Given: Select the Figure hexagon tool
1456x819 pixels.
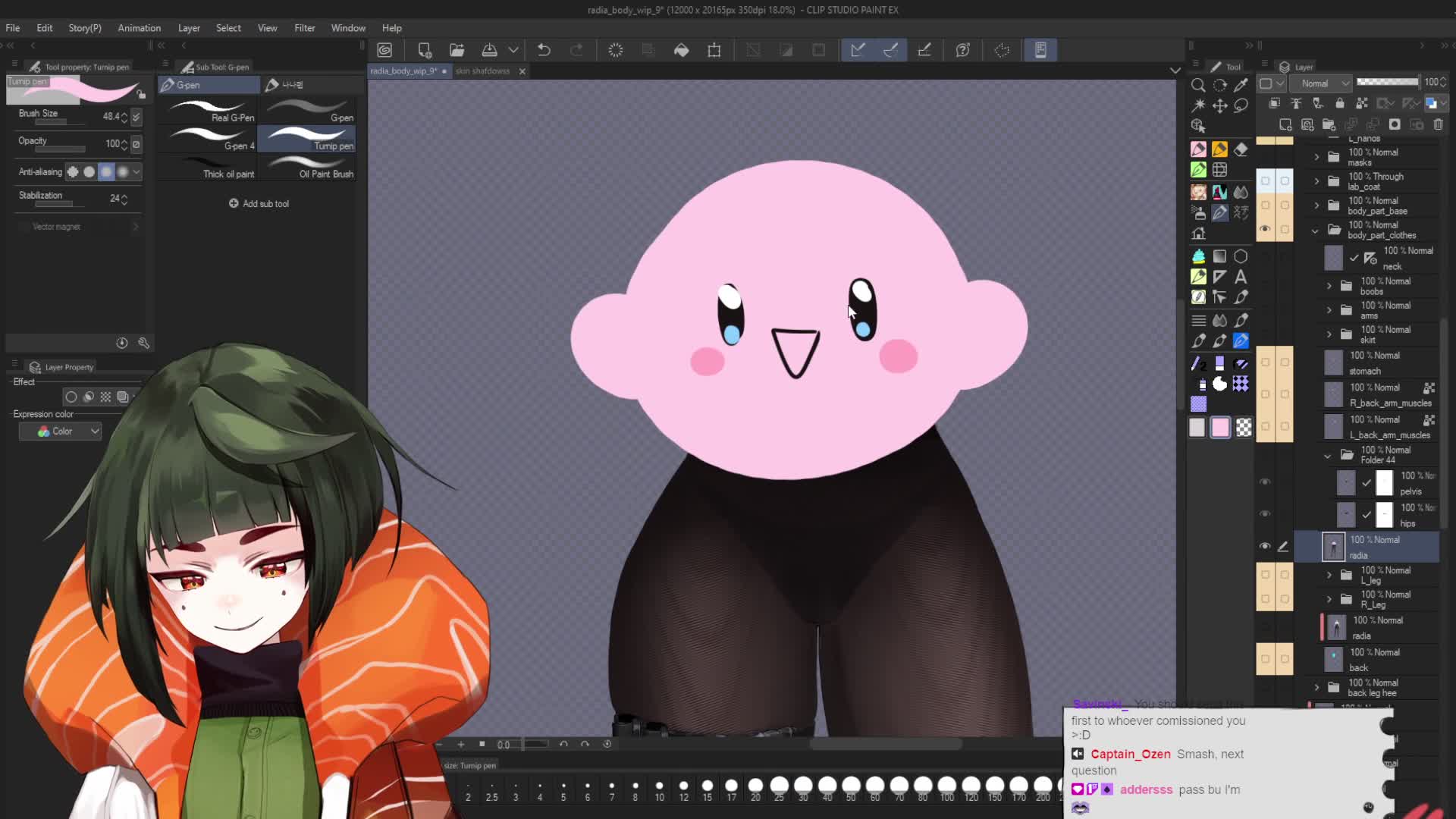Looking at the screenshot, I should tap(1241, 256).
